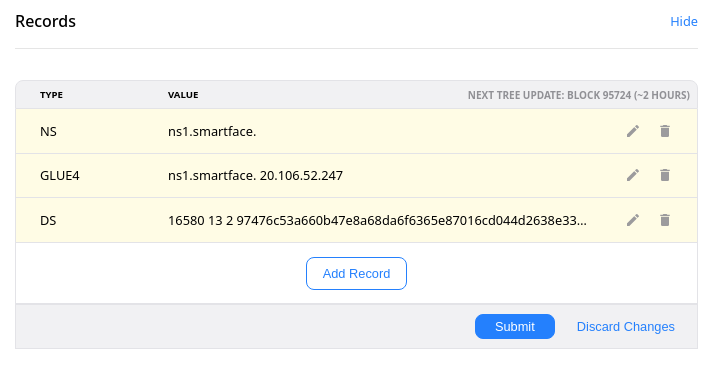The image size is (713, 369).
Task: Click the NS type label
Action: (48, 131)
